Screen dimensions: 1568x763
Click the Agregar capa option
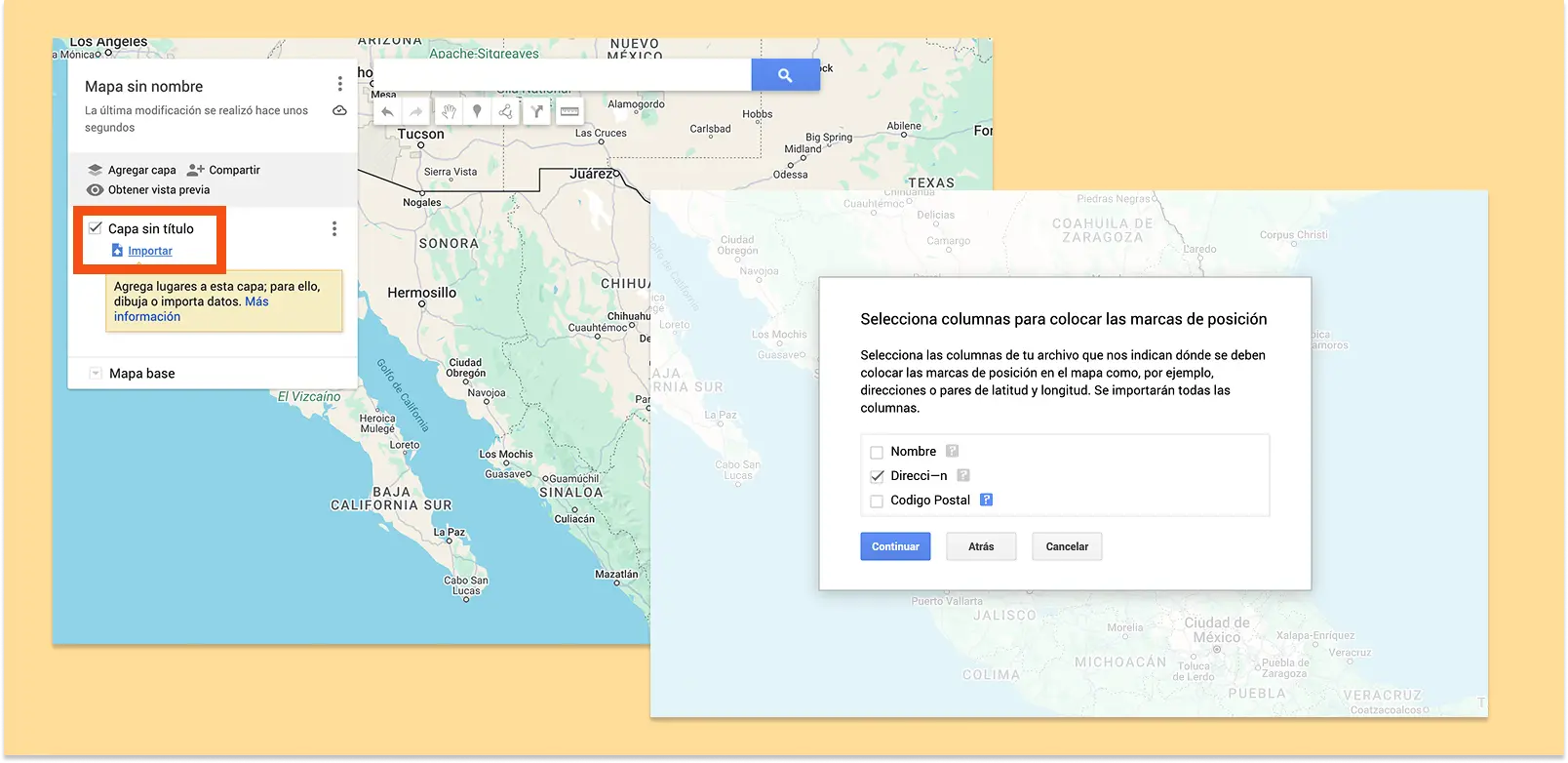click(142, 170)
